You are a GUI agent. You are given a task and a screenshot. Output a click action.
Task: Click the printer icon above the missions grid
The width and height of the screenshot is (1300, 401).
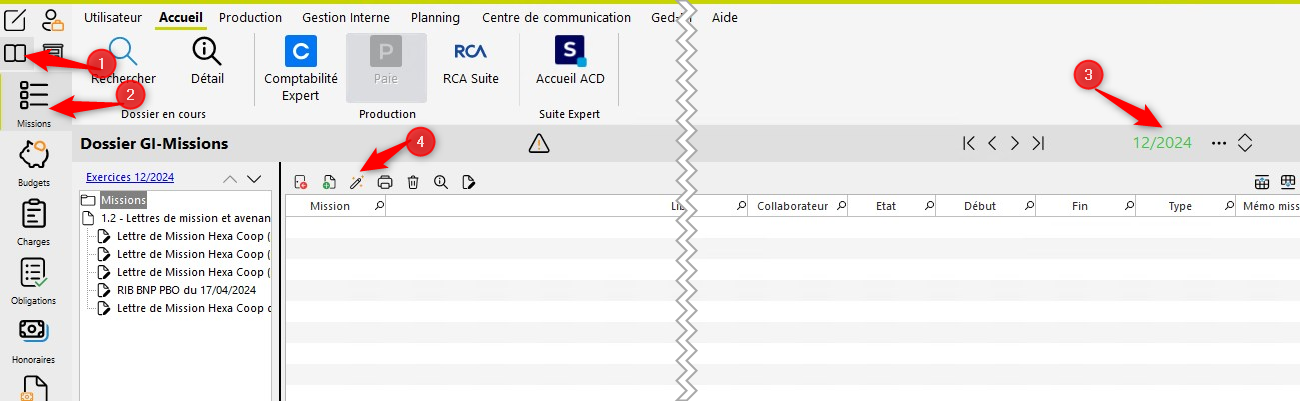point(385,182)
